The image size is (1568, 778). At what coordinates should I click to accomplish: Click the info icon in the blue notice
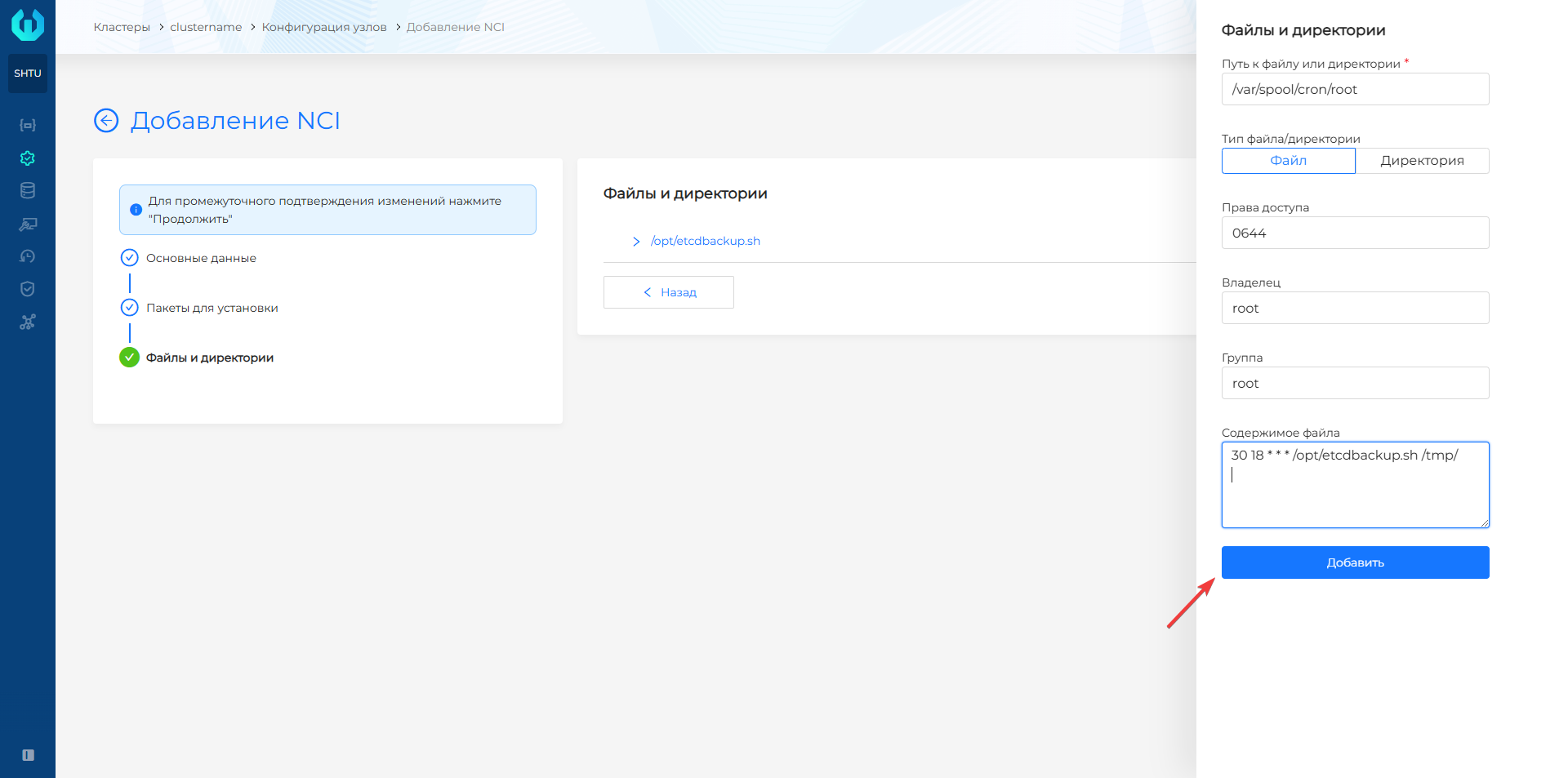tap(136, 210)
